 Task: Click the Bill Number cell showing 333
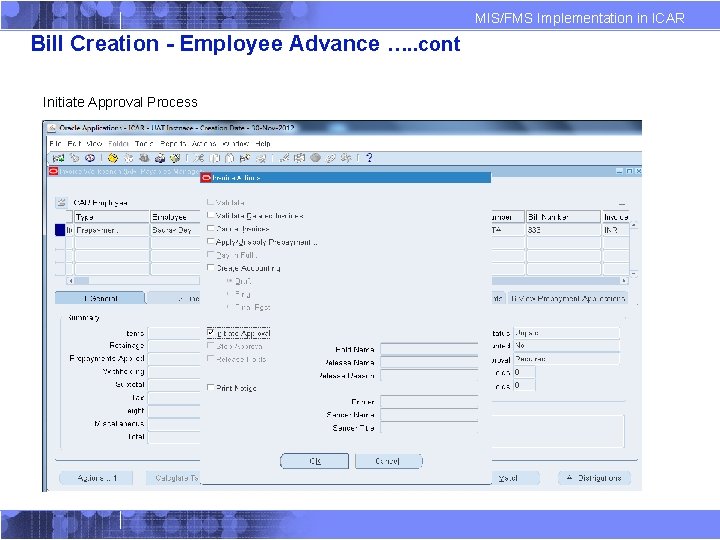pyautogui.click(x=563, y=230)
